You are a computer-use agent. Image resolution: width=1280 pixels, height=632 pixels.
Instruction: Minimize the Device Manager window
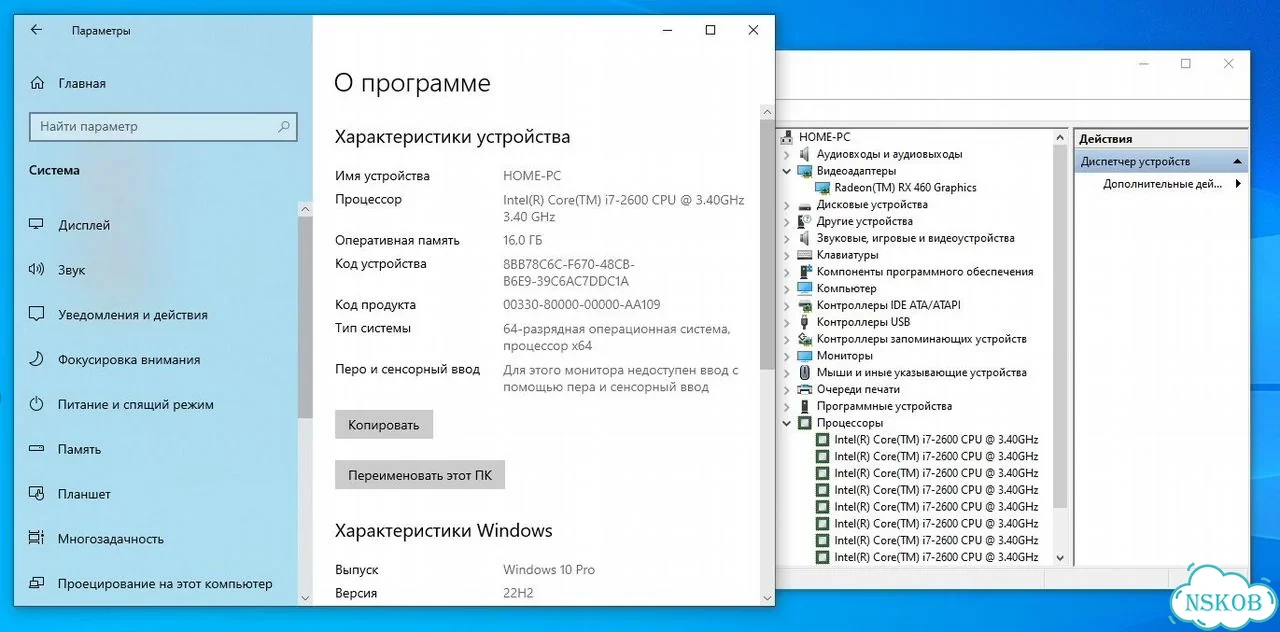pos(1144,64)
